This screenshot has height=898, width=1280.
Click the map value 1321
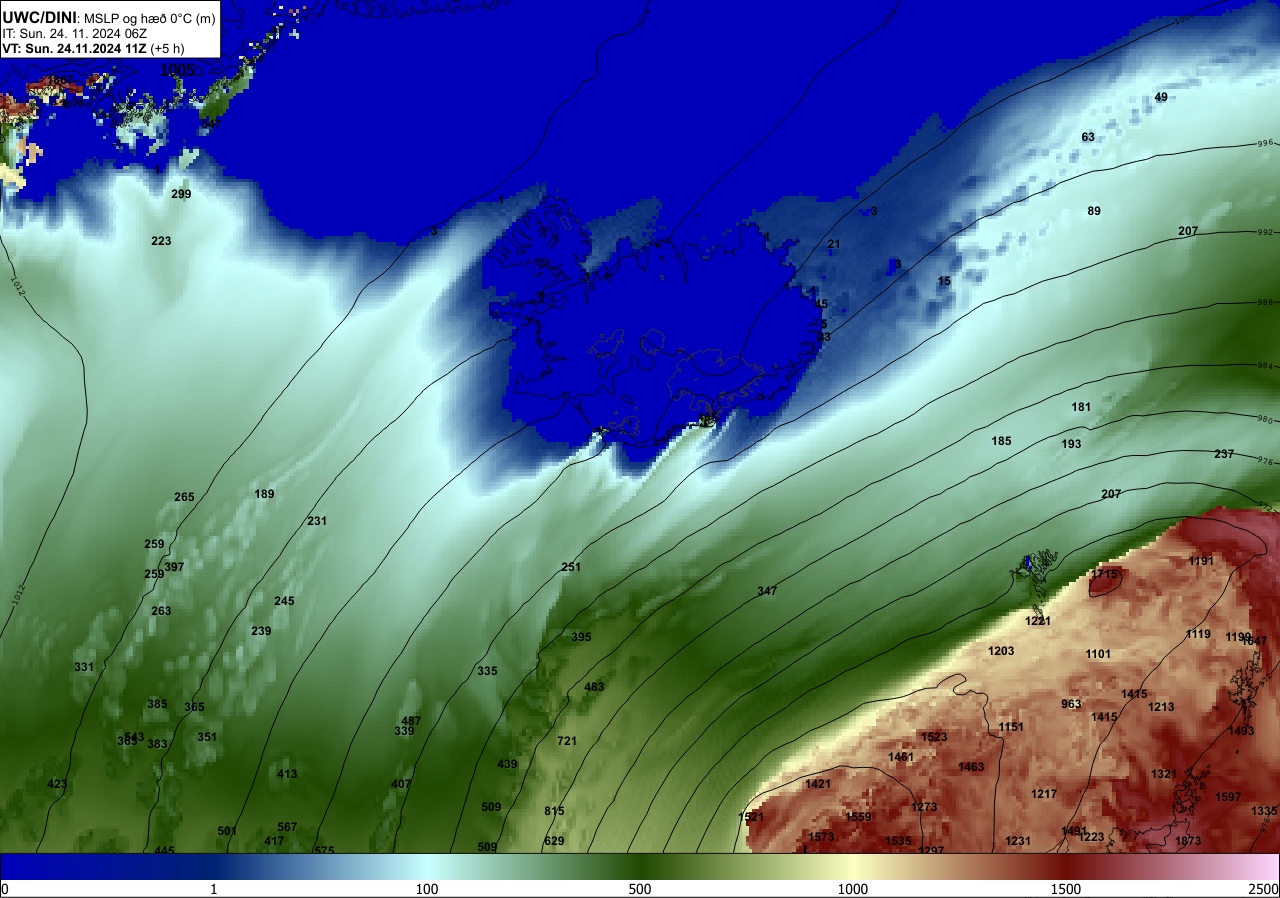click(1164, 774)
